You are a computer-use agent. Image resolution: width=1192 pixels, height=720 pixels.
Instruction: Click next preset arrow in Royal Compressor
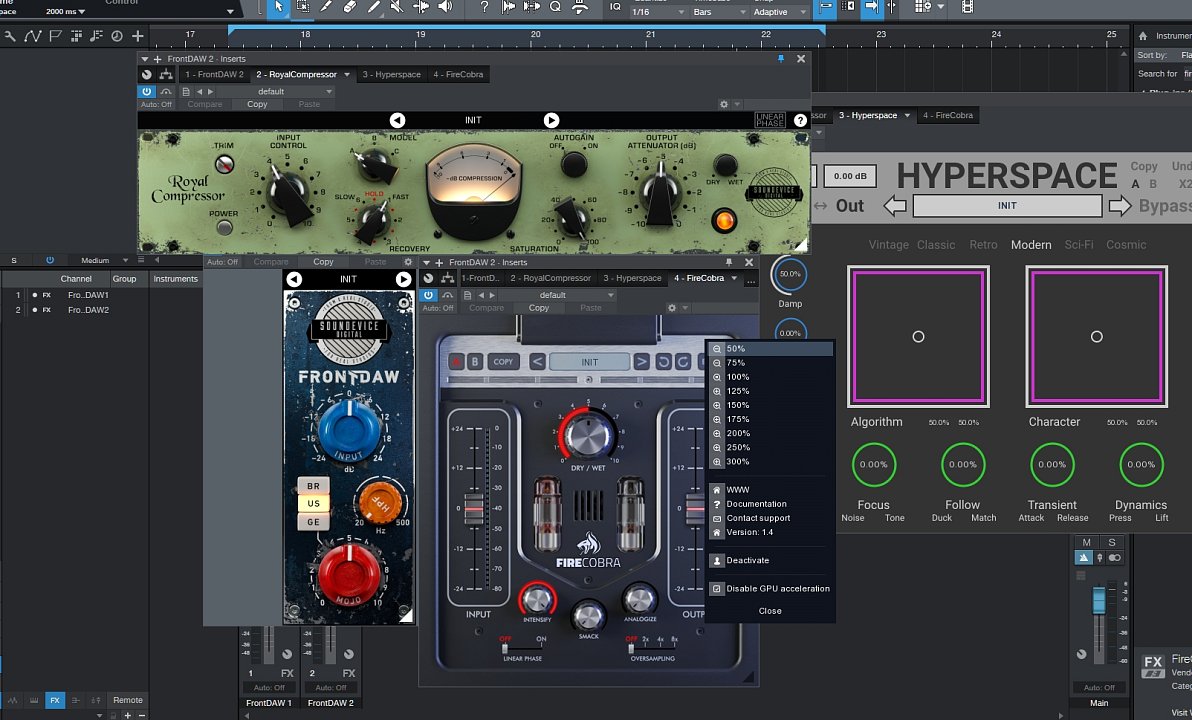[551, 120]
